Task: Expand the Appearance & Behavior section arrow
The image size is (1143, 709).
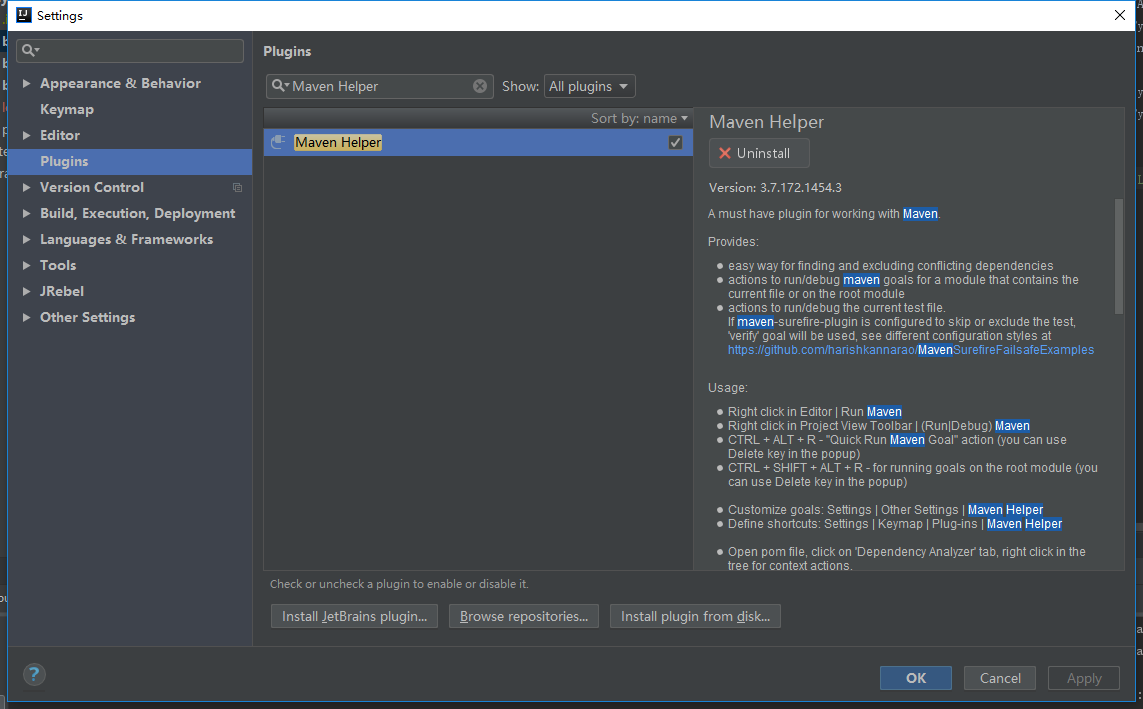Action: click(x=26, y=83)
